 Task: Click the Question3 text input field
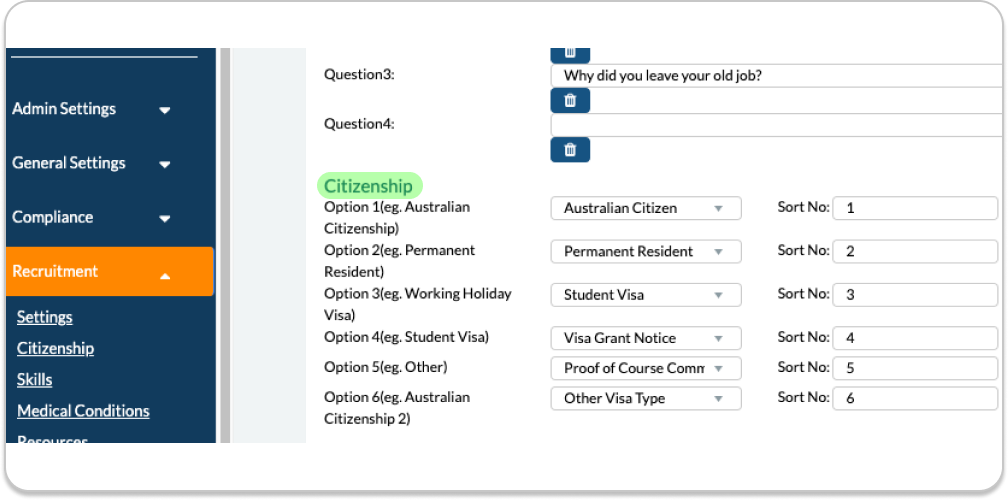pos(778,76)
